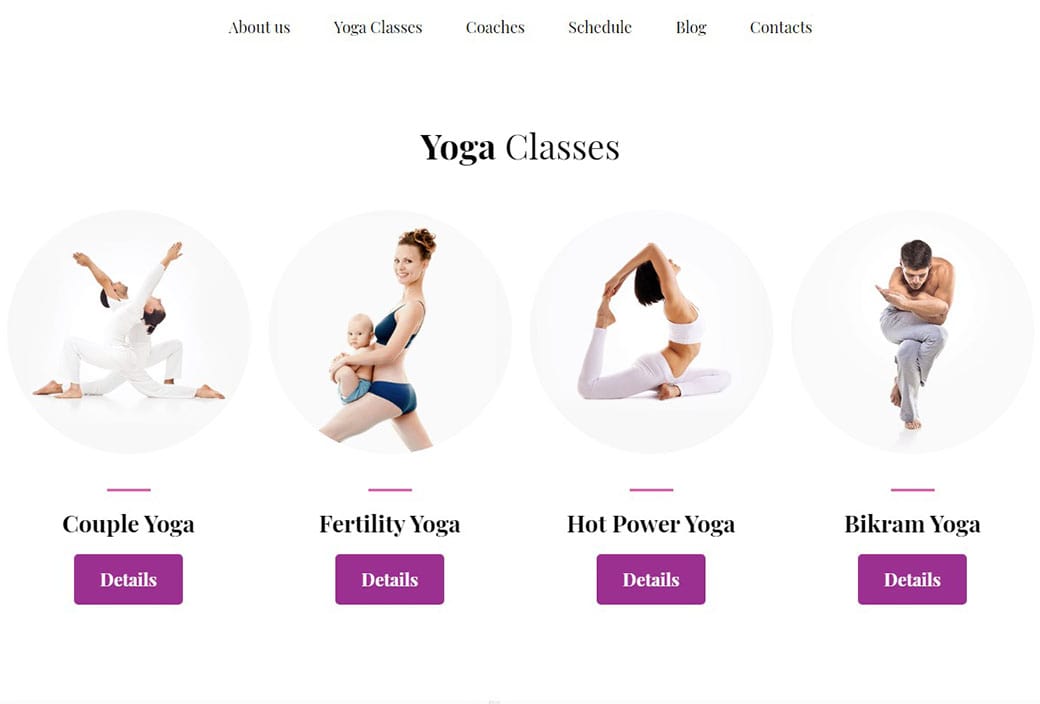This screenshot has width=1040, height=704.
Task: Open the Blog navigation link
Action: [x=691, y=27]
